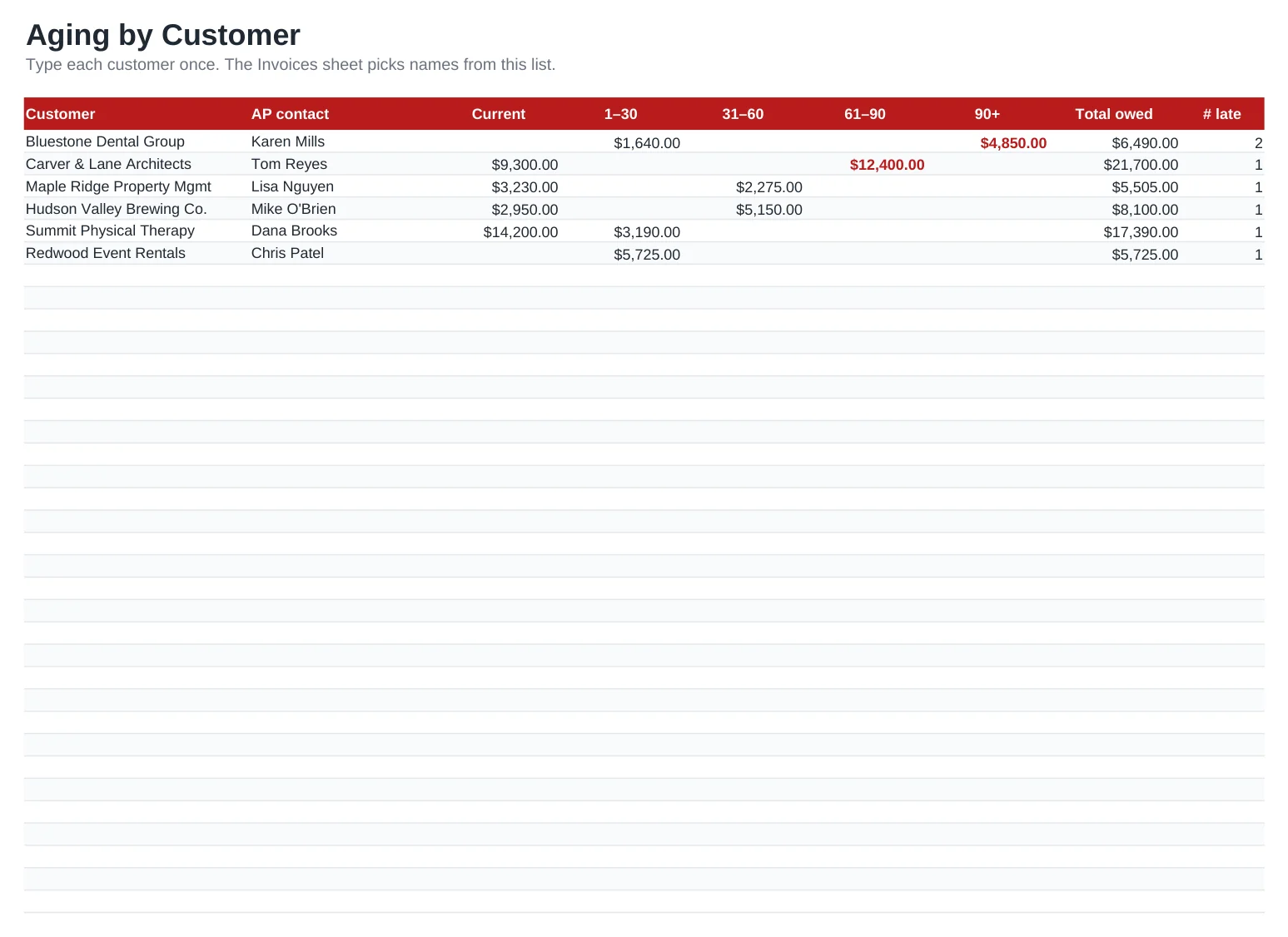The image size is (1288, 937).
Task: Click the contact Dana Brooks
Action: coord(294,231)
